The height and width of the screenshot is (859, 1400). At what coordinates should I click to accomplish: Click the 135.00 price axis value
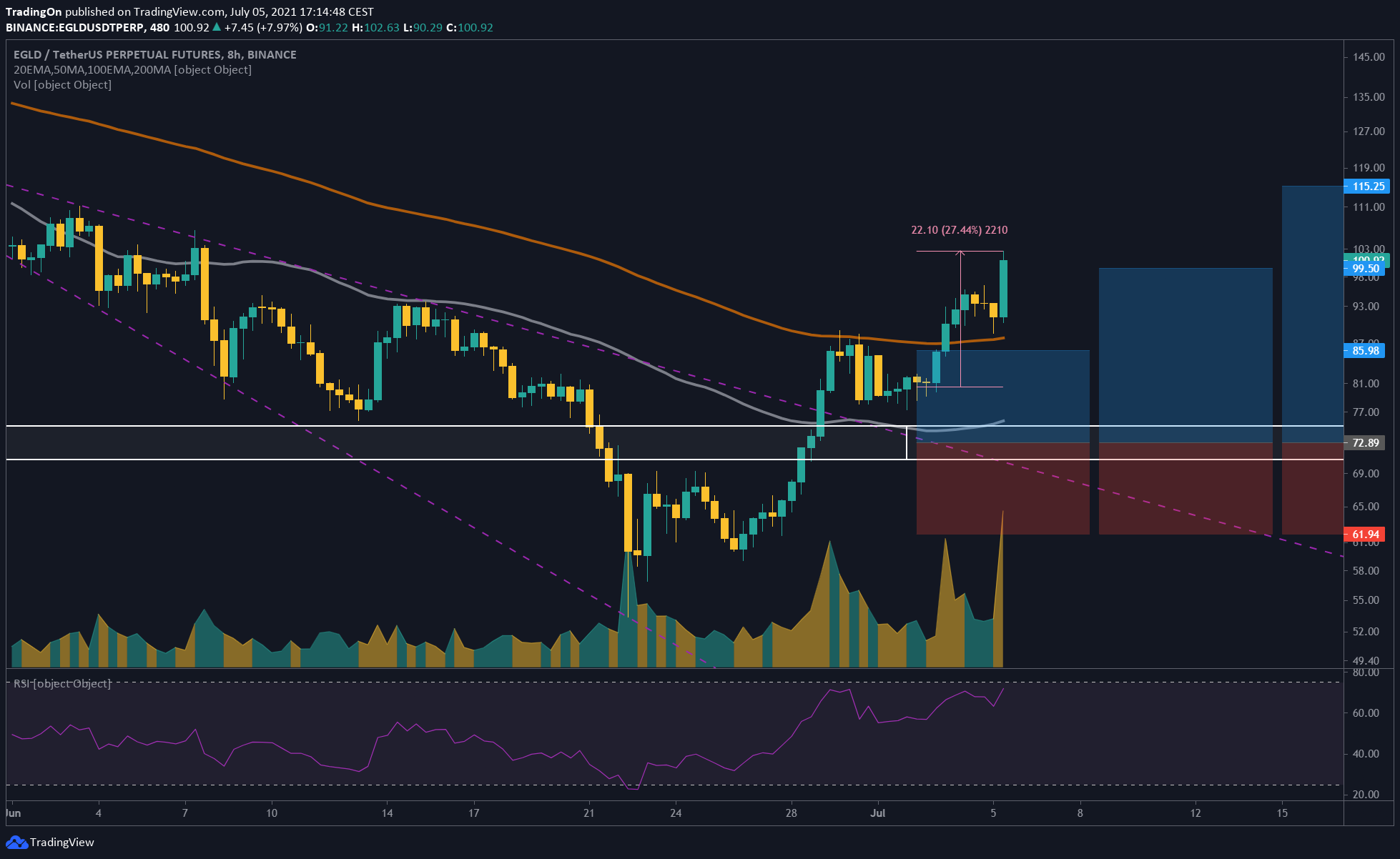click(x=1369, y=97)
